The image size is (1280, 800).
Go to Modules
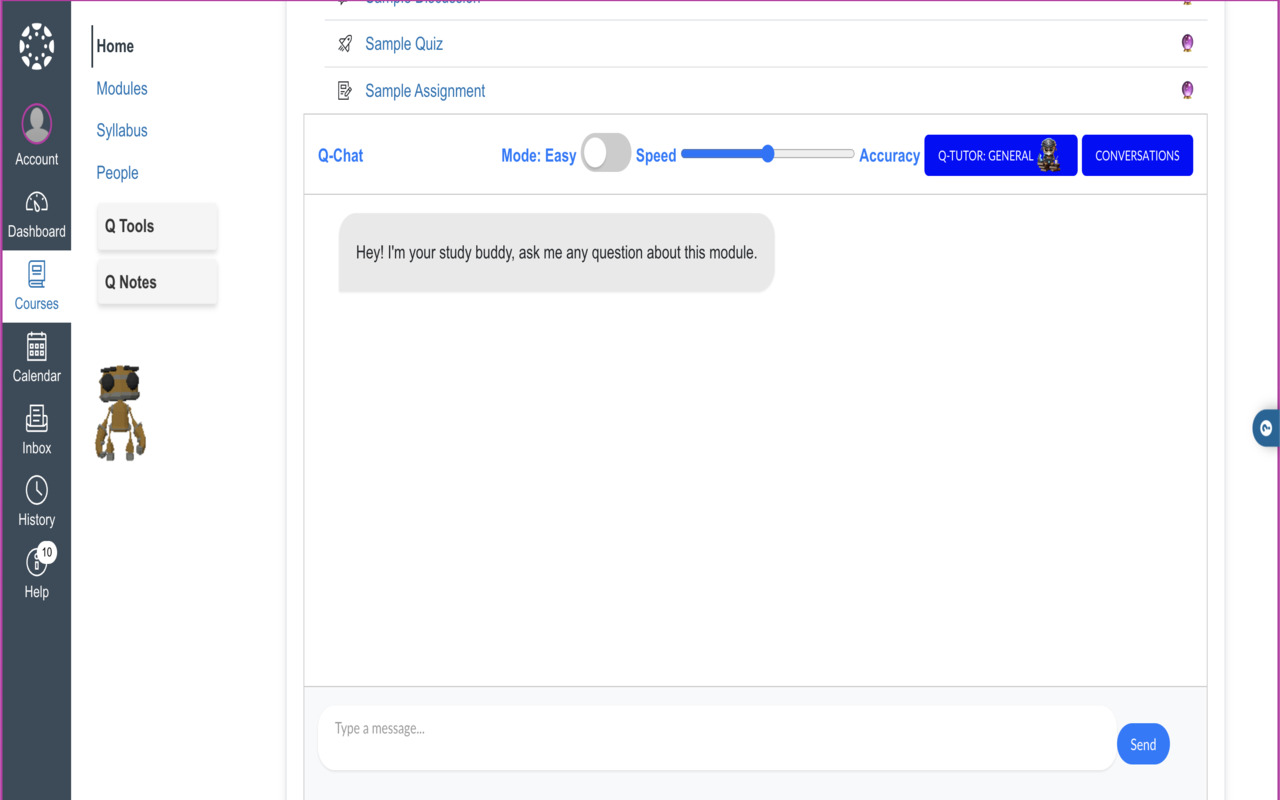(122, 89)
